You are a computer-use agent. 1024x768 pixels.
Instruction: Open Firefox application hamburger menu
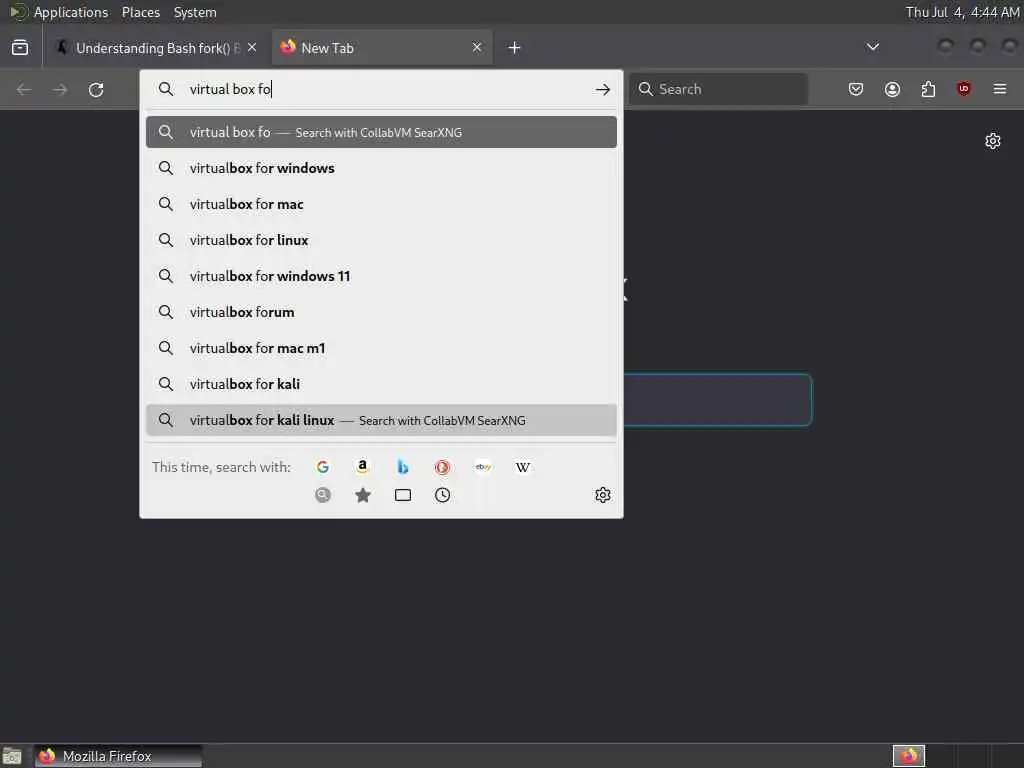(x=1000, y=89)
